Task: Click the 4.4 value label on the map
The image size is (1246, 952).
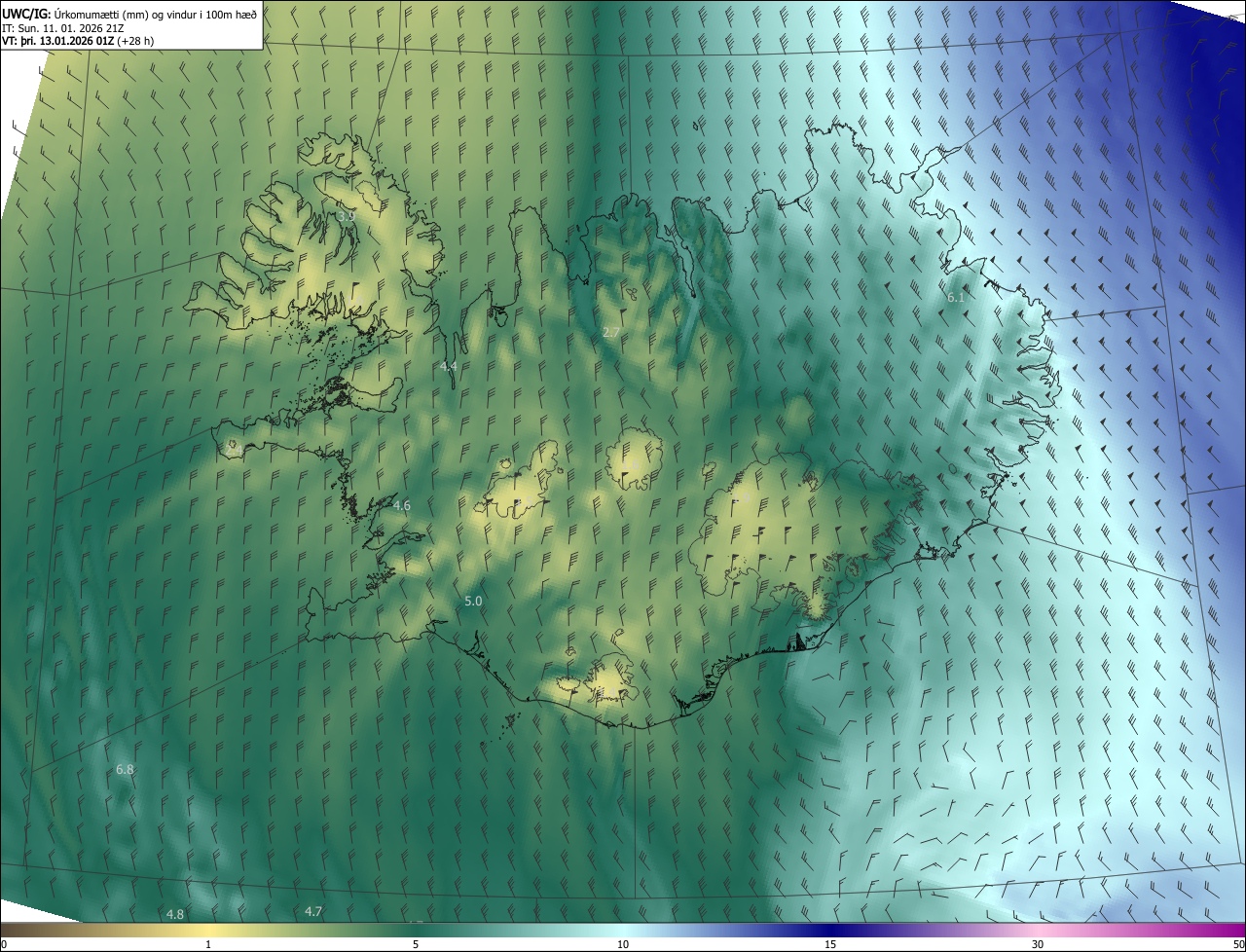Action: point(449,366)
